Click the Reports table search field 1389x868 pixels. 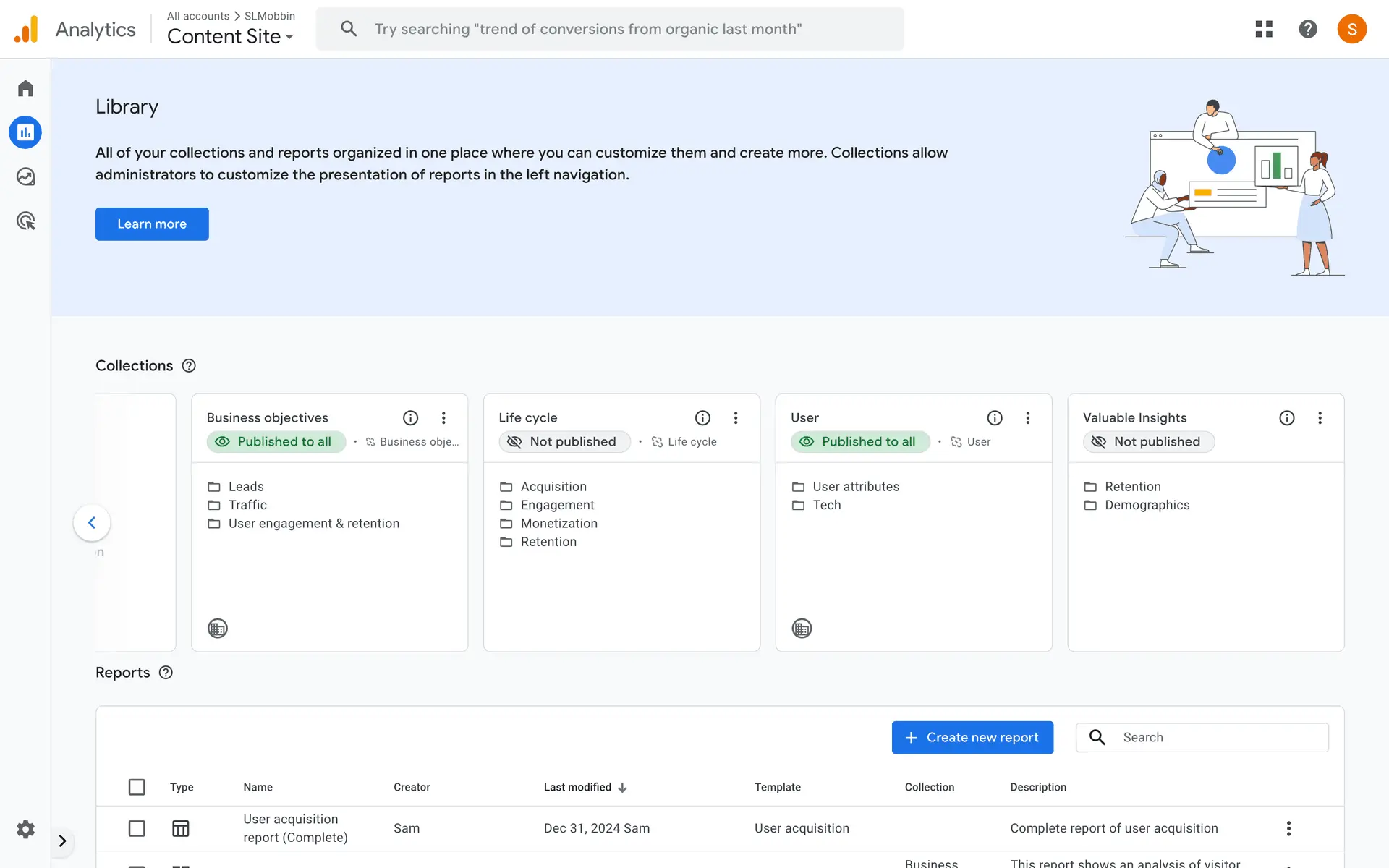1221,737
